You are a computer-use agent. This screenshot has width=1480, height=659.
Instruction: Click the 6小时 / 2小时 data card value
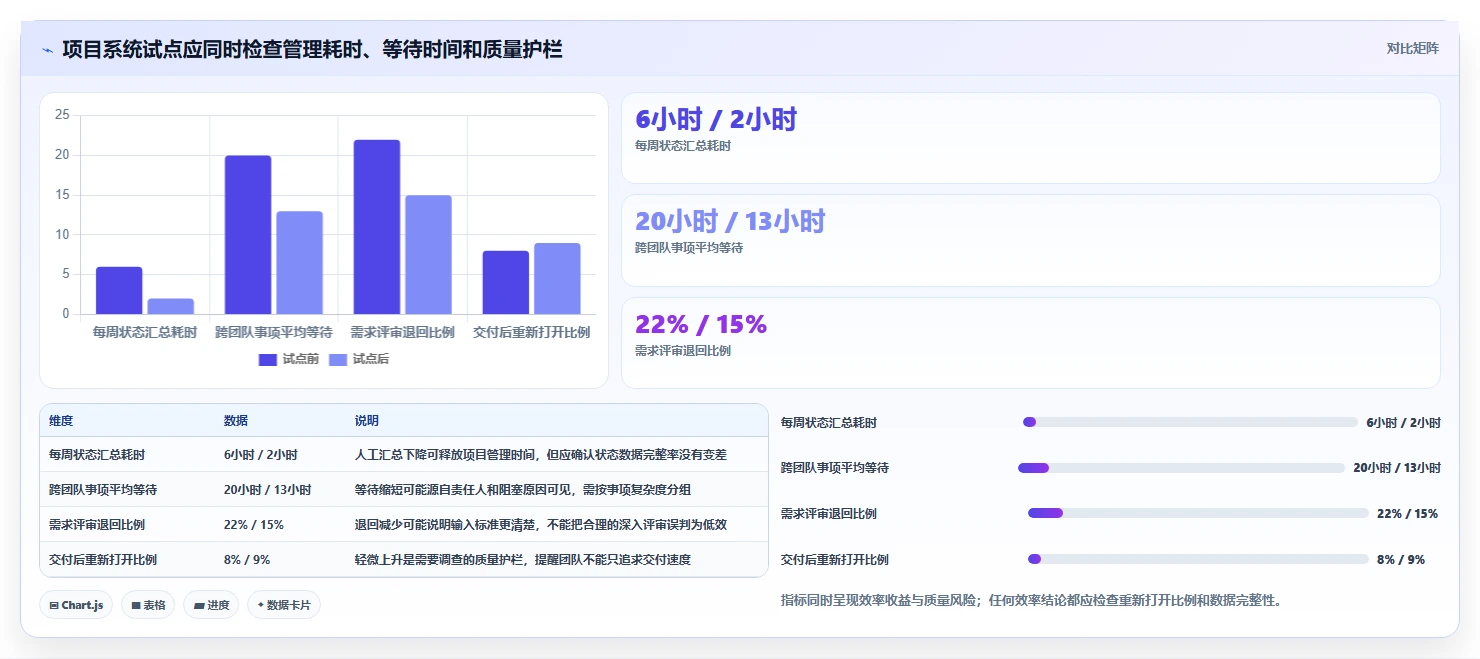(716, 120)
